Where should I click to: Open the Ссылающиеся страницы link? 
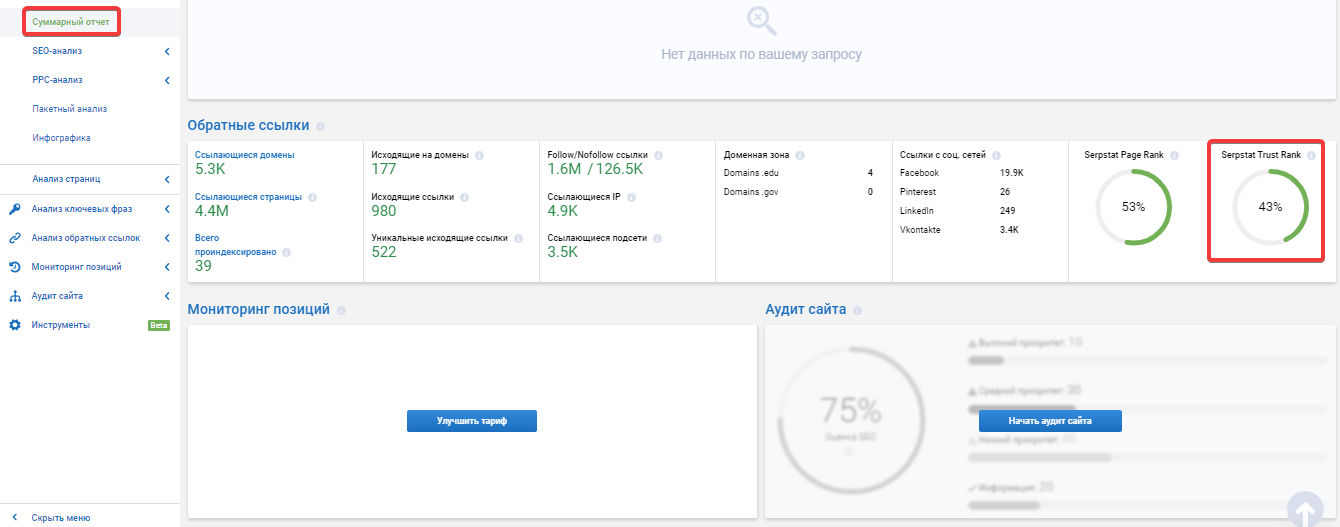tap(248, 197)
